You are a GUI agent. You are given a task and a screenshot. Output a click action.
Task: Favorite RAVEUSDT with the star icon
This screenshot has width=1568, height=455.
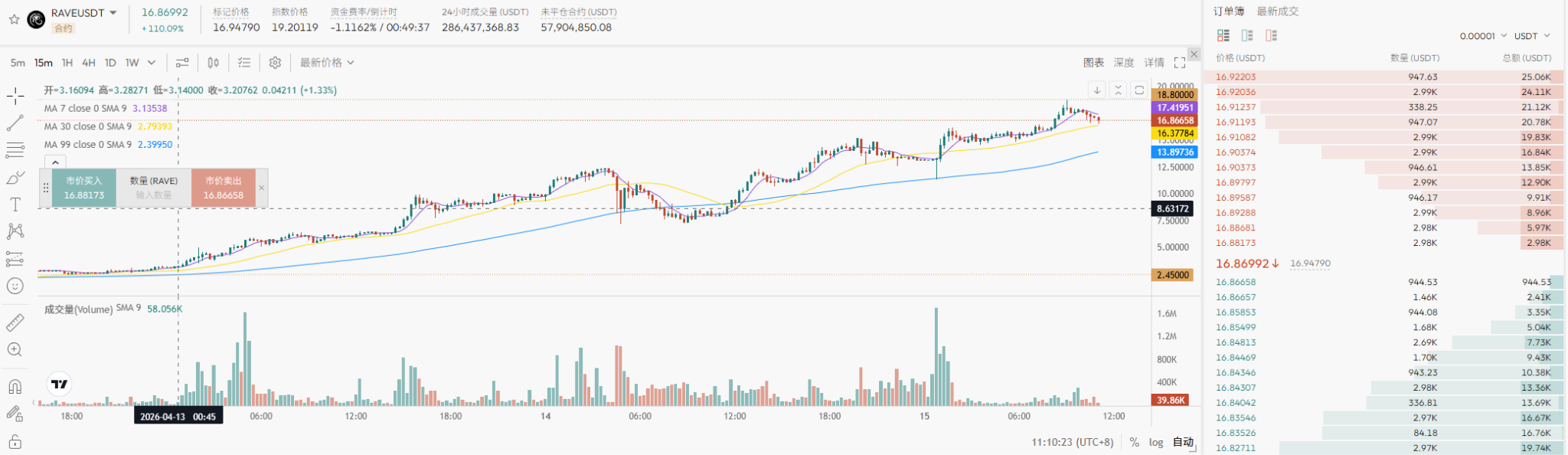(x=14, y=19)
